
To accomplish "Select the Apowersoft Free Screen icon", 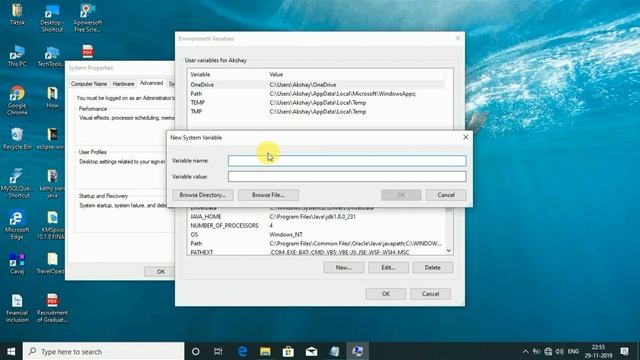I will (x=87, y=18).
